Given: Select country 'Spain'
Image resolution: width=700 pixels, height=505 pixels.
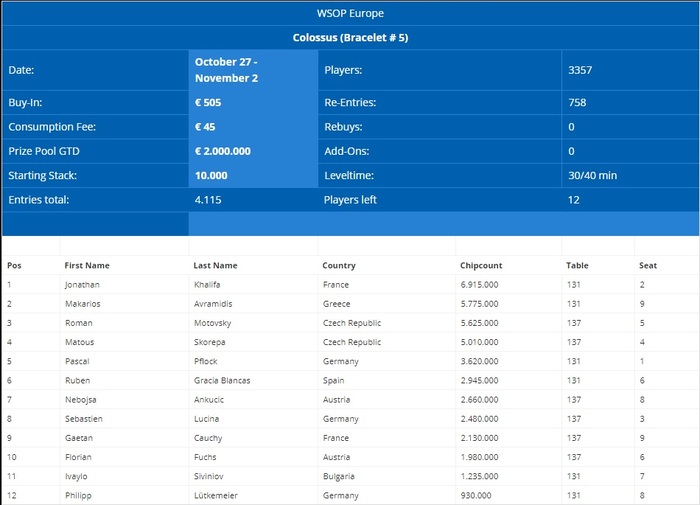Looking at the screenshot, I should (x=333, y=381).
